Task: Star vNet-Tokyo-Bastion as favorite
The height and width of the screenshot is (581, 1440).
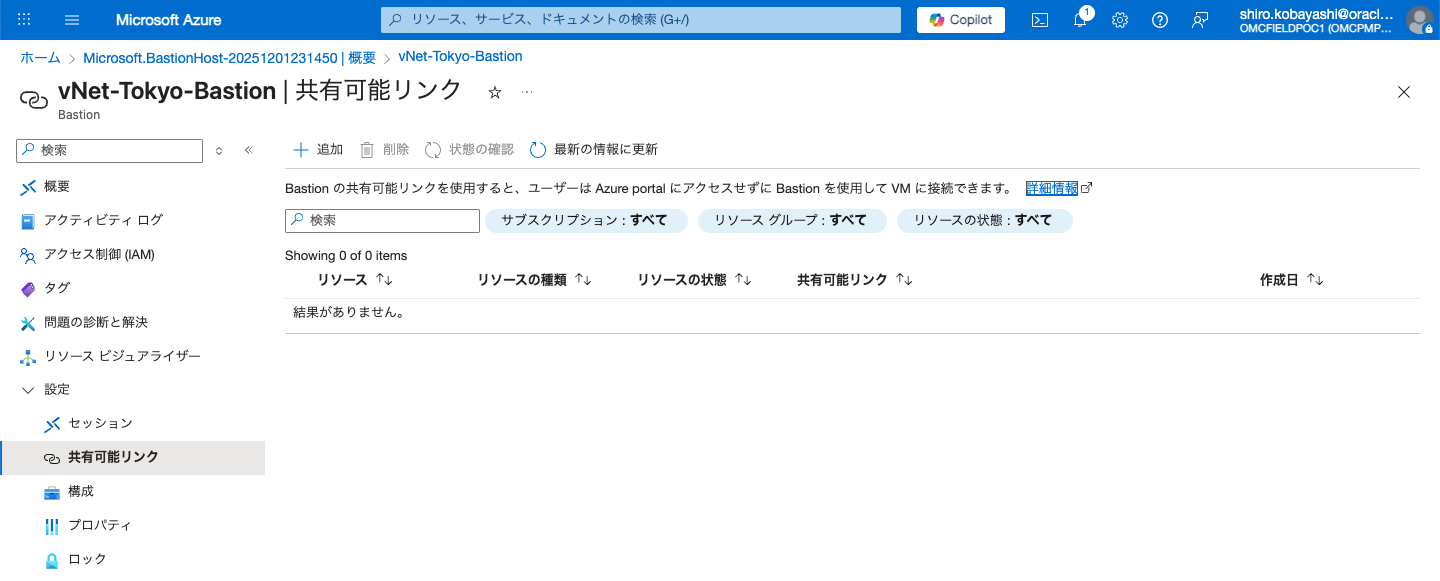Action: (494, 90)
